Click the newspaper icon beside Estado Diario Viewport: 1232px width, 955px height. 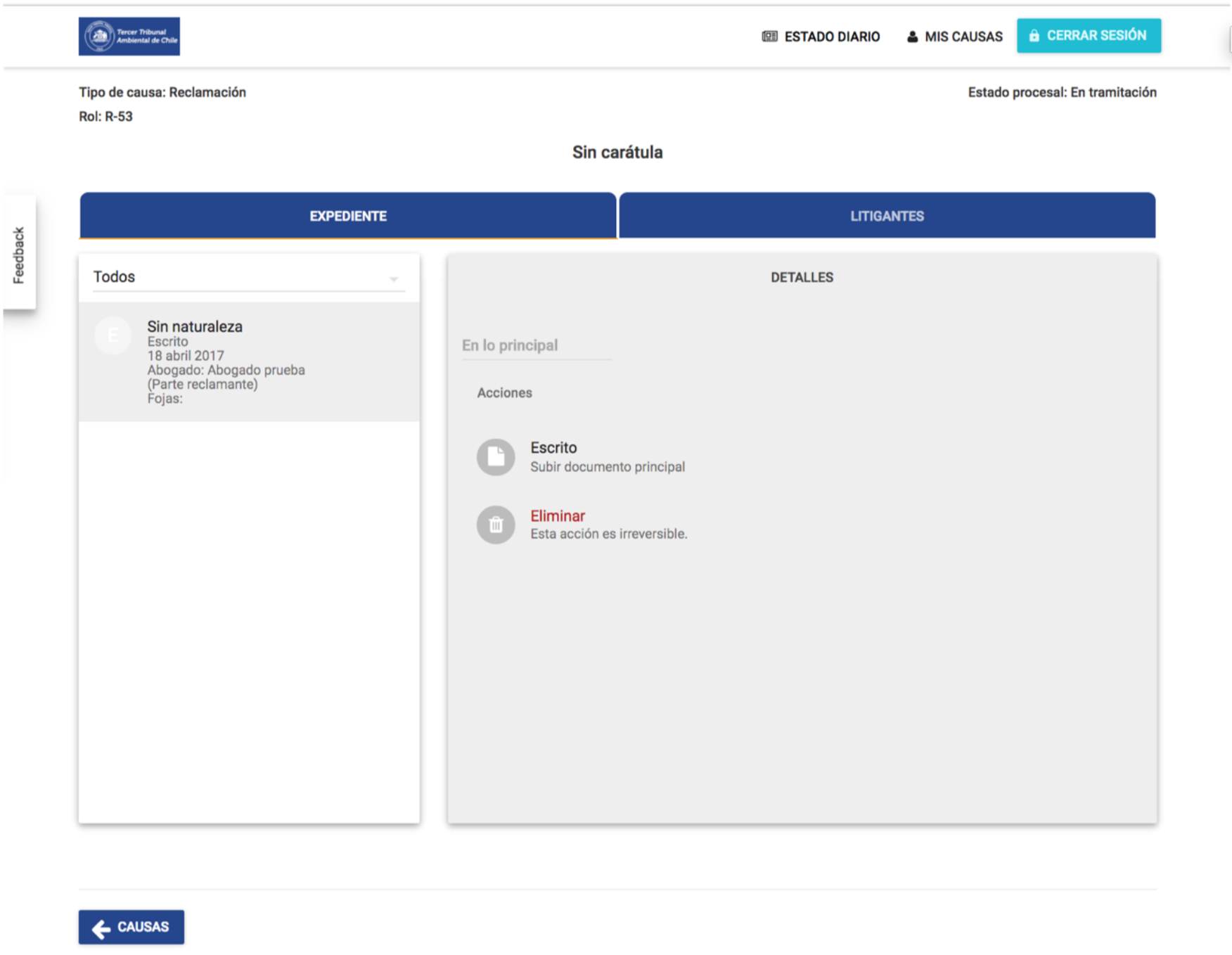(769, 37)
